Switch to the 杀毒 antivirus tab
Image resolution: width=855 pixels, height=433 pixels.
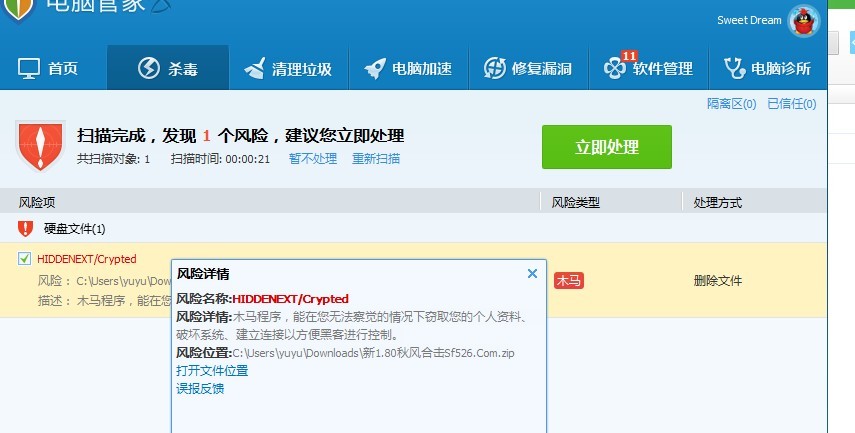(168, 68)
